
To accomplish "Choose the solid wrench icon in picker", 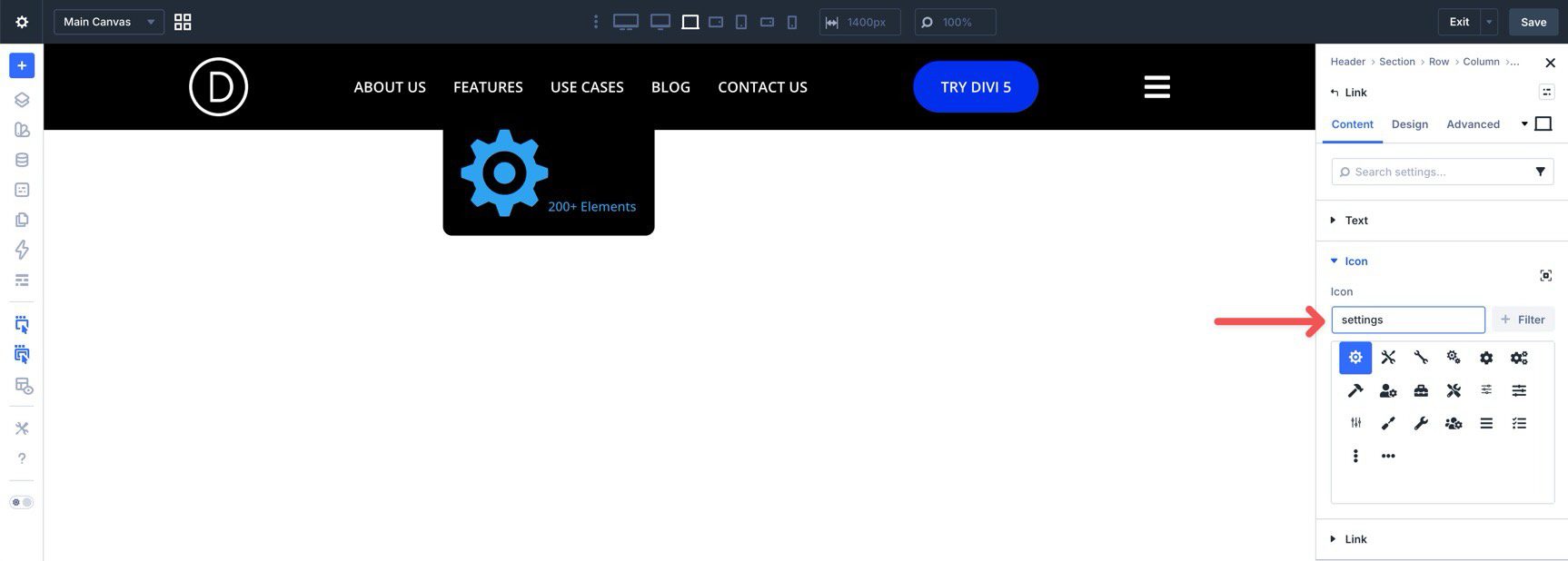I will click(1421, 423).
